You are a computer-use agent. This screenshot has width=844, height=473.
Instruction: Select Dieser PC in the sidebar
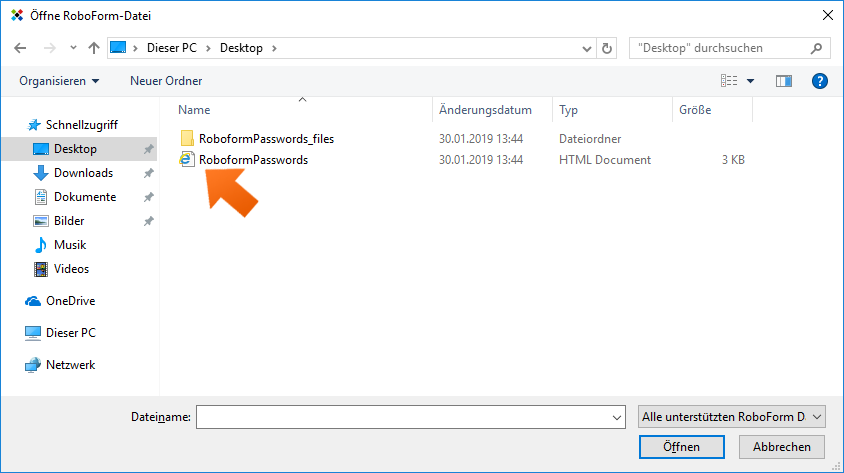click(x=71, y=333)
